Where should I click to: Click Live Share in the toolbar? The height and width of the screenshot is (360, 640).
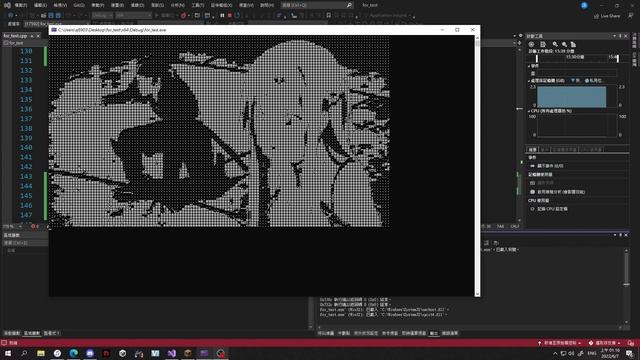[x=607, y=16]
